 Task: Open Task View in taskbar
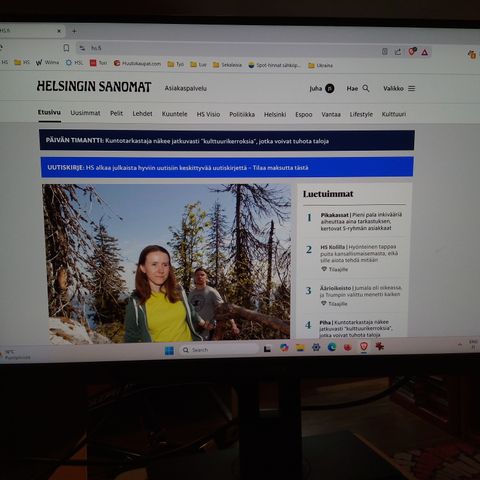[267, 349]
